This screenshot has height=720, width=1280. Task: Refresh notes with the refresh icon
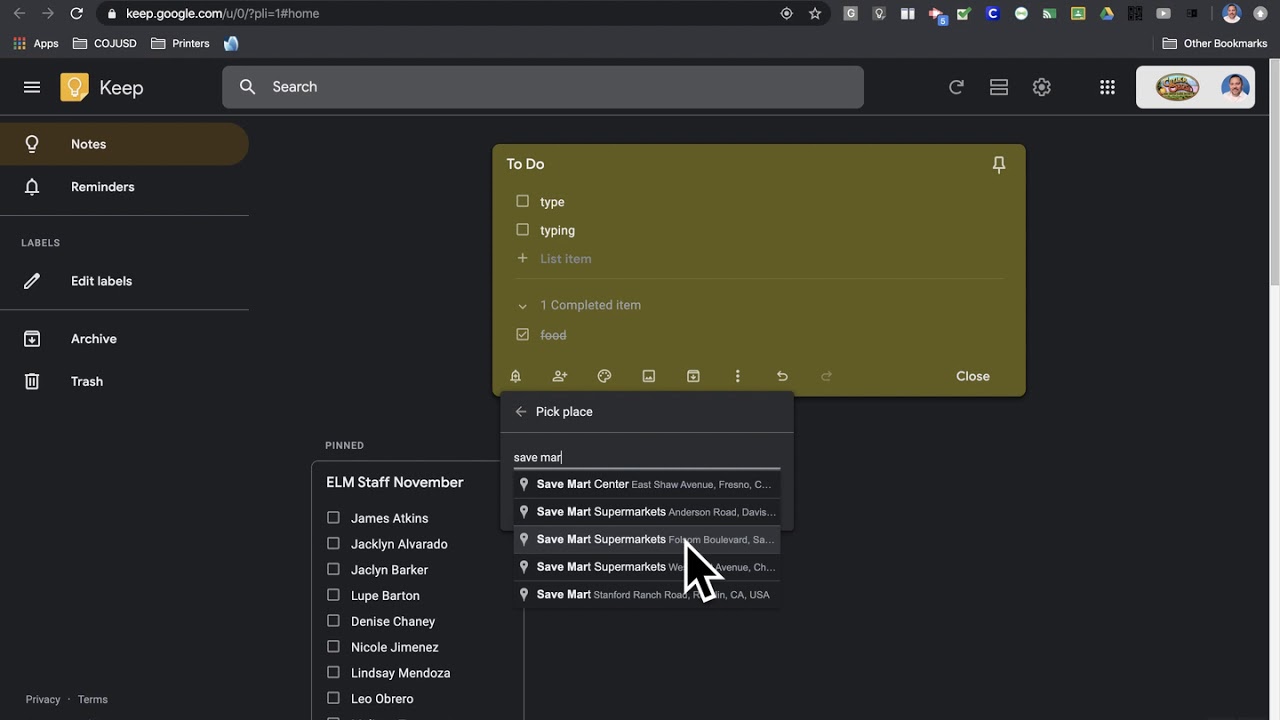point(956,87)
